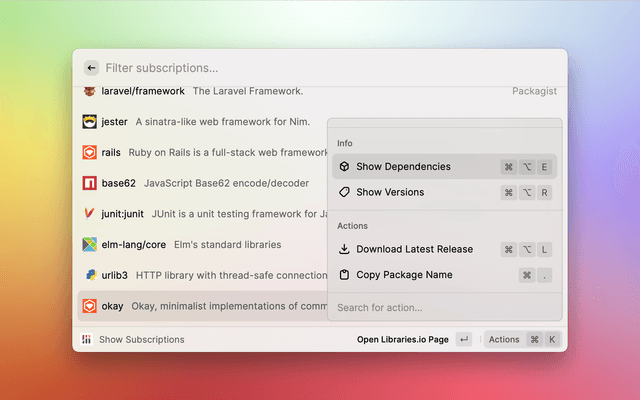Choose Show Versions from the action menu

pos(390,192)
